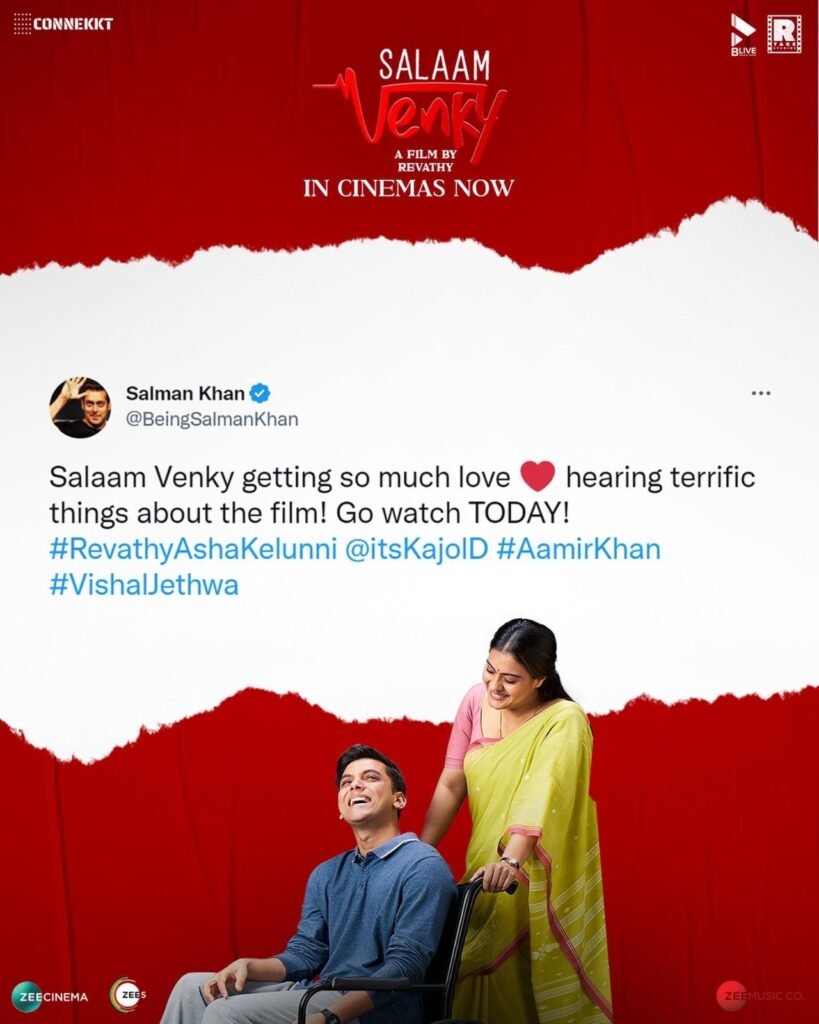Click the Zee Cinema logo
Viewport: 819px width, 1024px height.
tap(50, 997)
